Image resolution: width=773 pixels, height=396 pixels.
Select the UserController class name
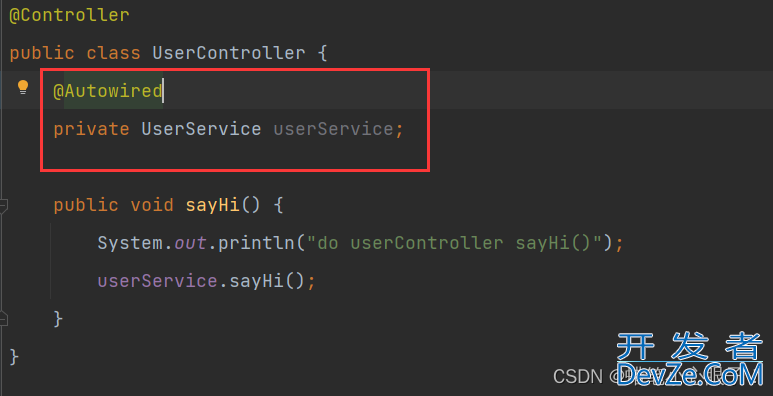pos(229,53)
